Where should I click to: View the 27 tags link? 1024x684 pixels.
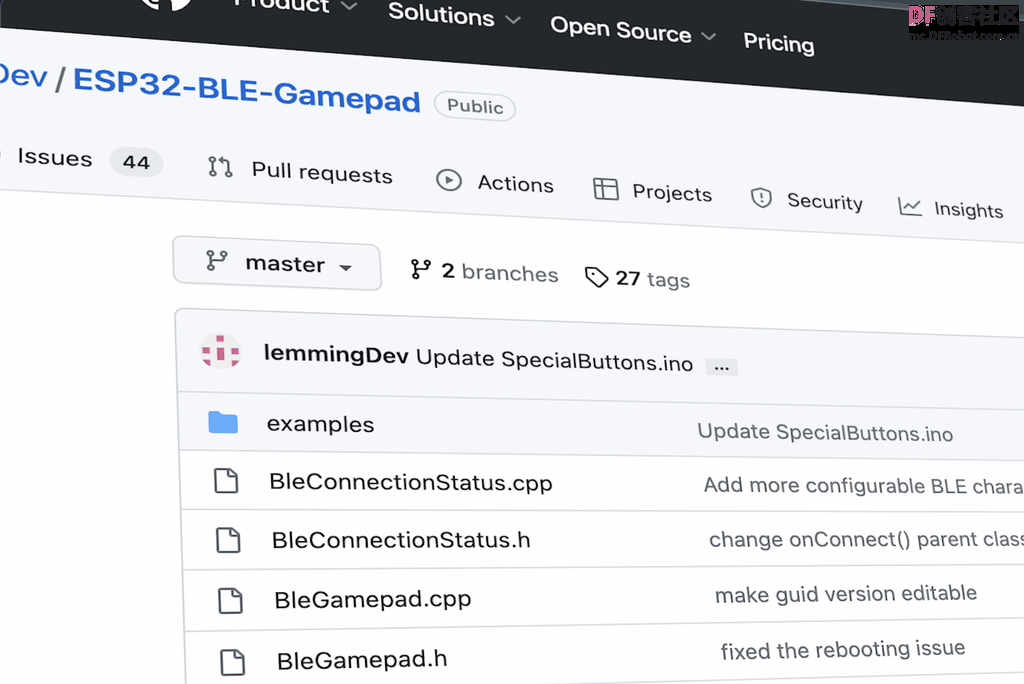pyautogui.click(x=652, y=279)
